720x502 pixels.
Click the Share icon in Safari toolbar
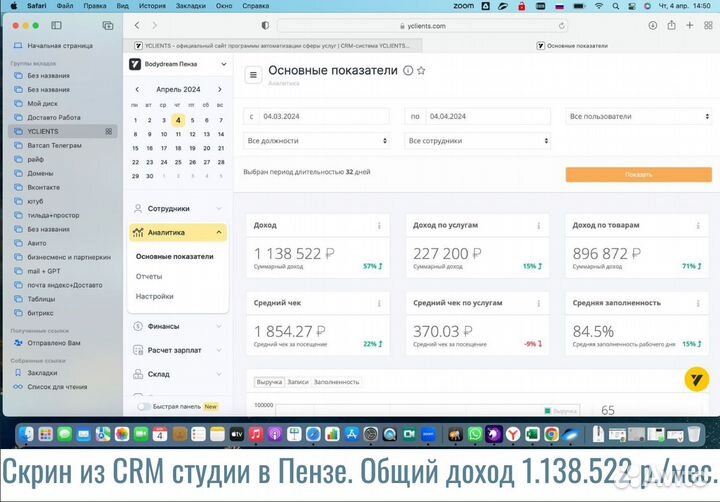pos(671,25)
